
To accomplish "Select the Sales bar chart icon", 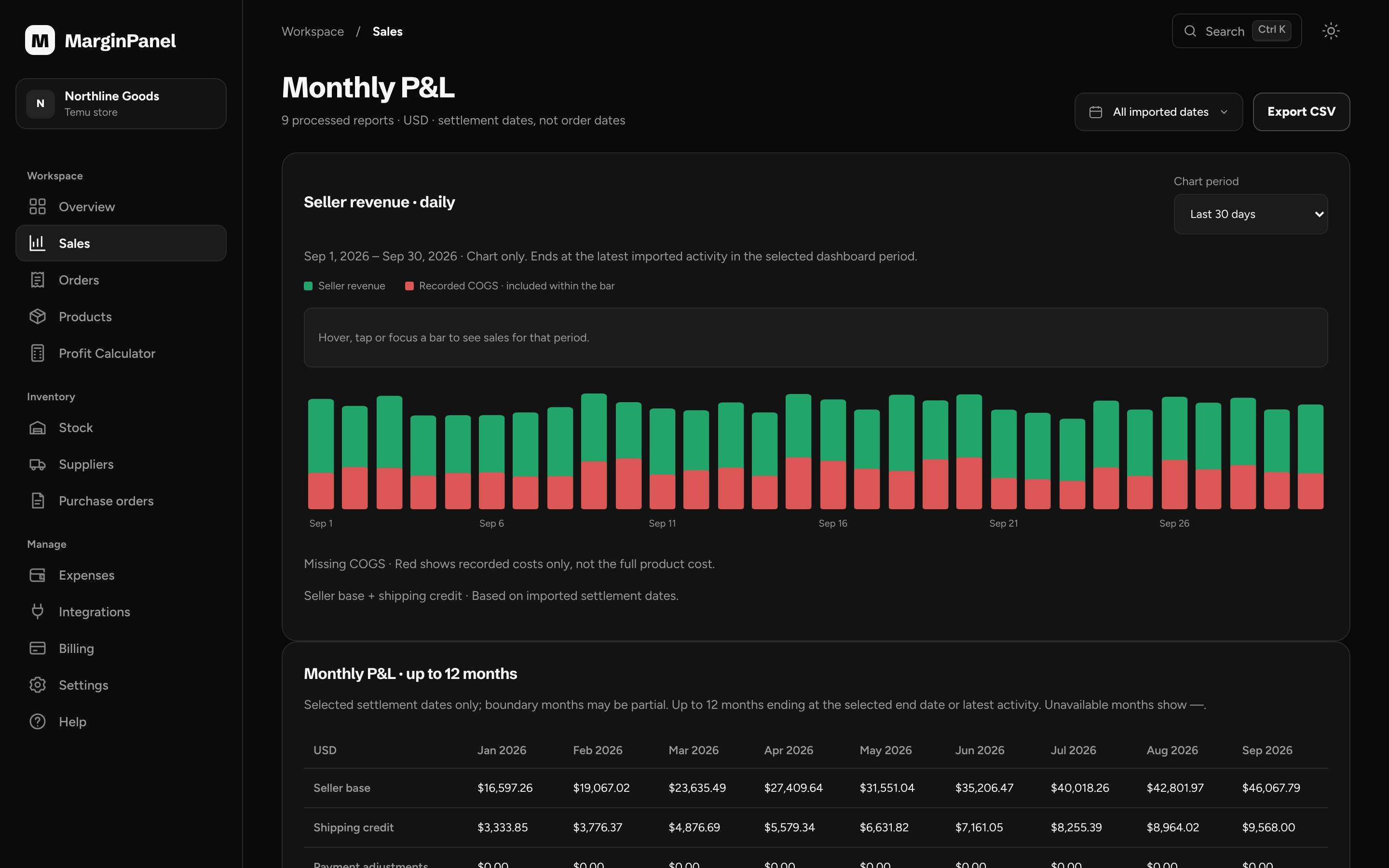I will tap(37, 244).
